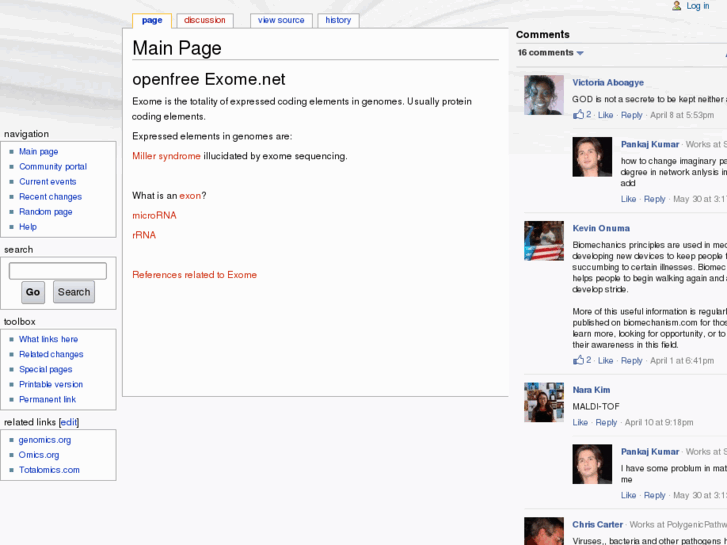Viewport: 727px width, 545px height.
Task: Open the exon link
Action: point(190,196)
